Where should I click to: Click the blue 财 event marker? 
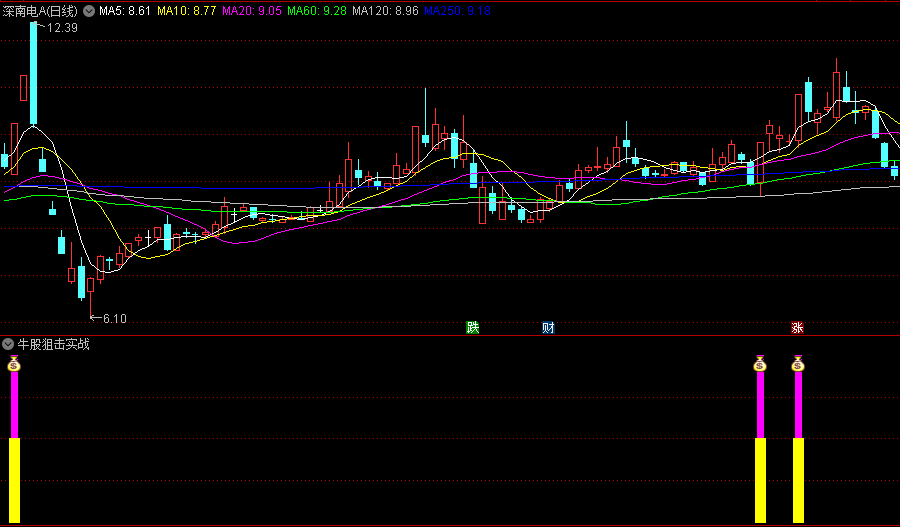(548, 327)
